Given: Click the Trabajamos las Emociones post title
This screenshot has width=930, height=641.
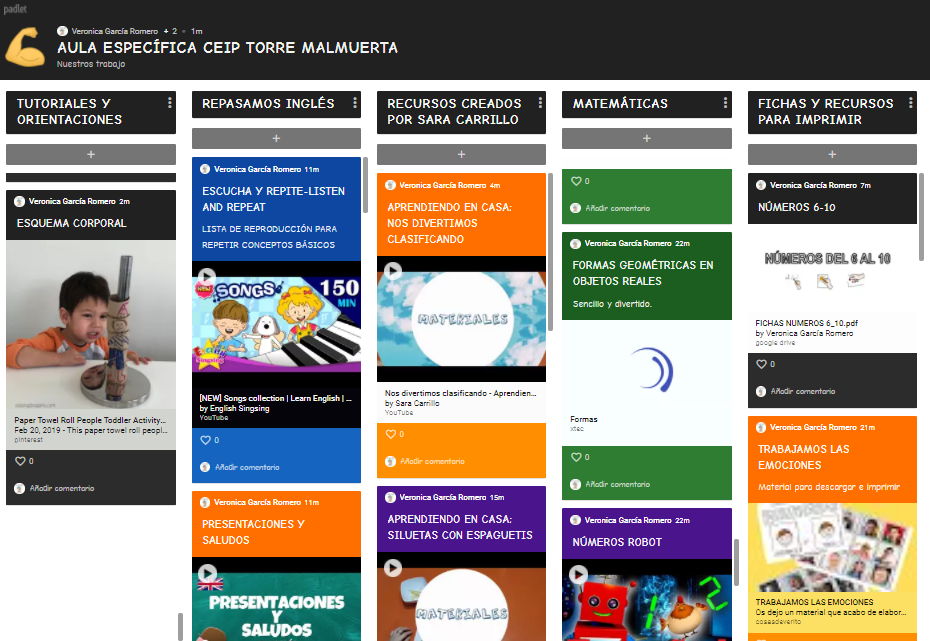Looking at the screenshot, I should click(804, 457).
